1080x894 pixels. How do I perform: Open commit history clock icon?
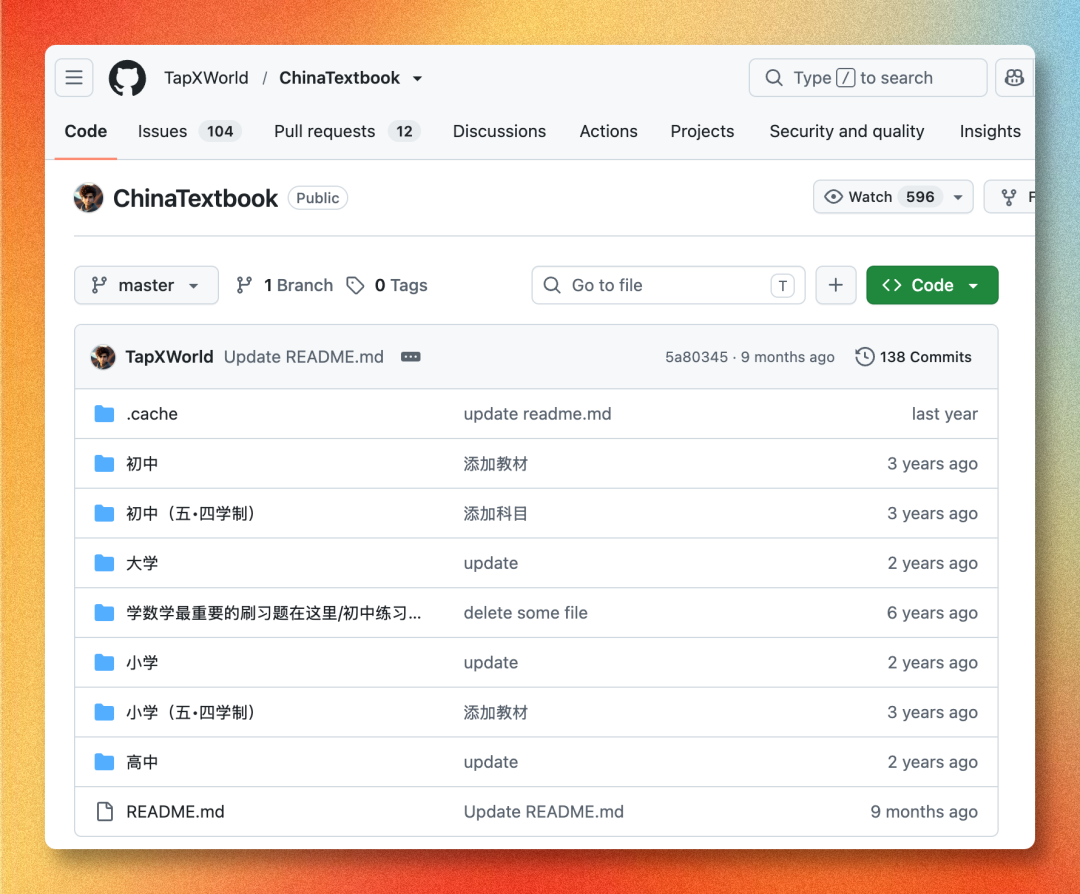click(x=864, y=357)
